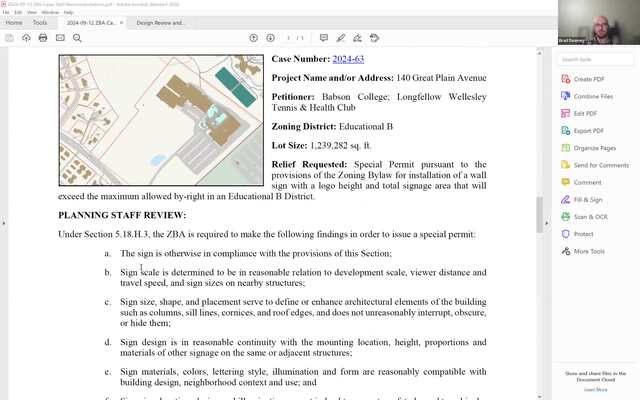This screenshot has width=640, height=400.
Task: Click the Save file icon in toolbar
Action: pos(9,38)
